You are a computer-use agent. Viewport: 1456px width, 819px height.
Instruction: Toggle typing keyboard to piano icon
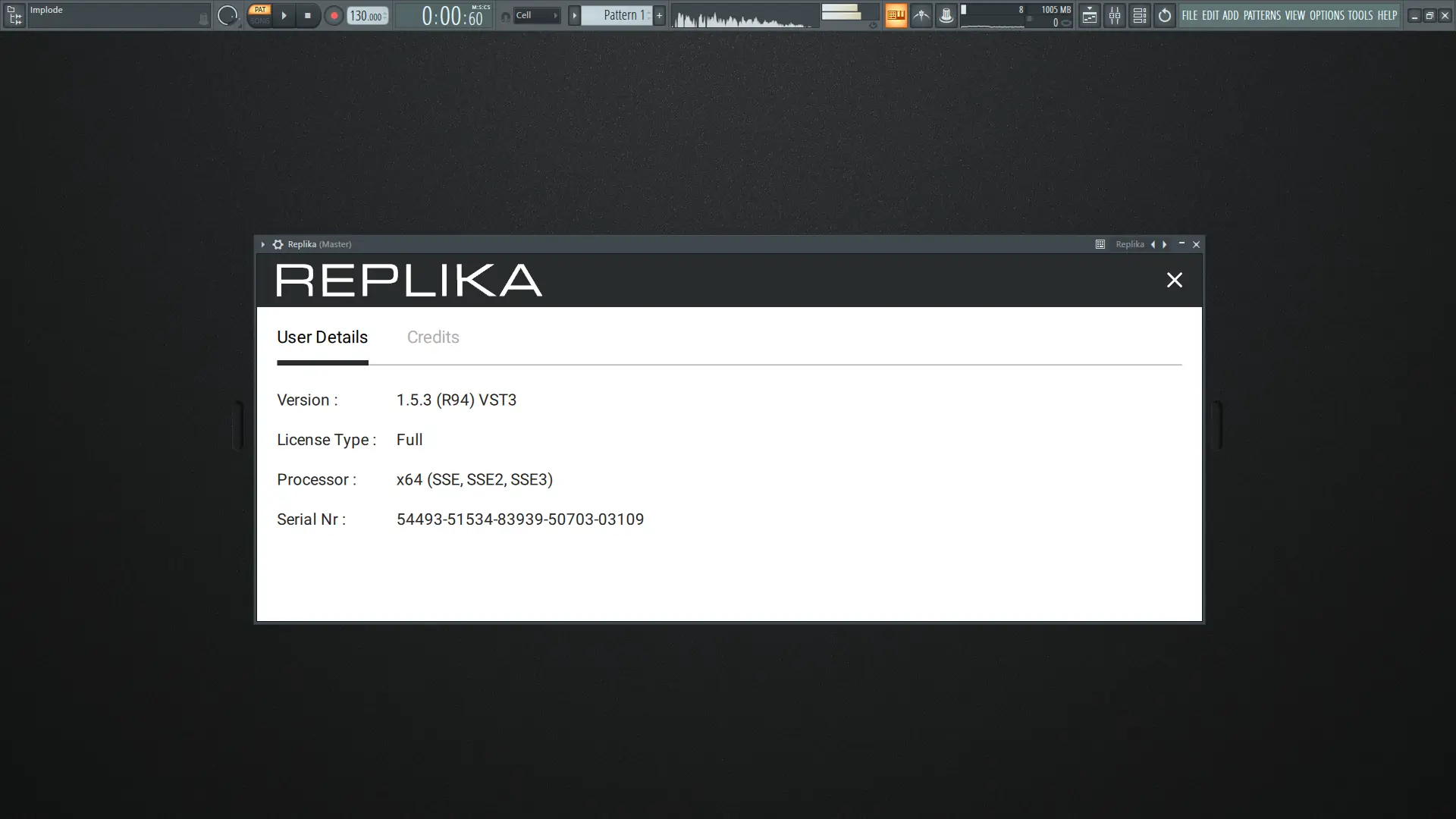tap(896, 15)
